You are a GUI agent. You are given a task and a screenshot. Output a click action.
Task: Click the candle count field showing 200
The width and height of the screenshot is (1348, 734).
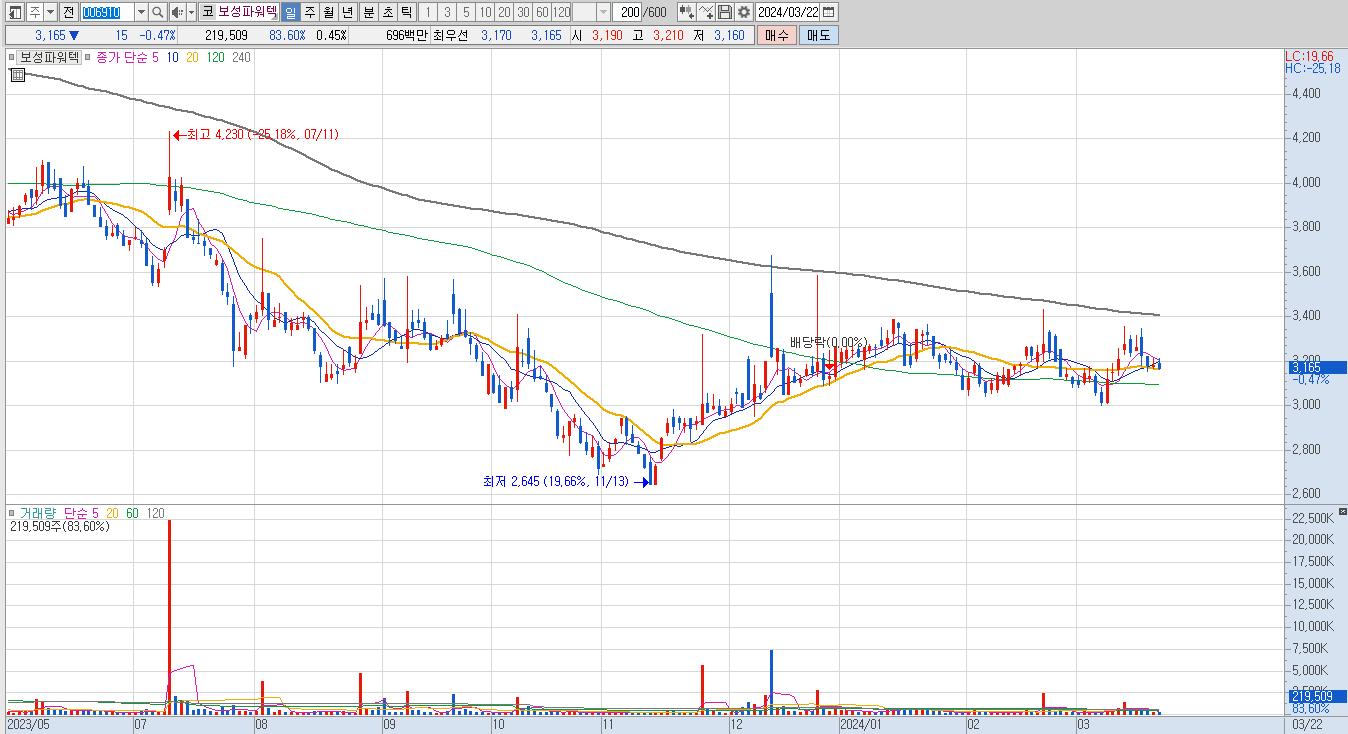point(628,12)
